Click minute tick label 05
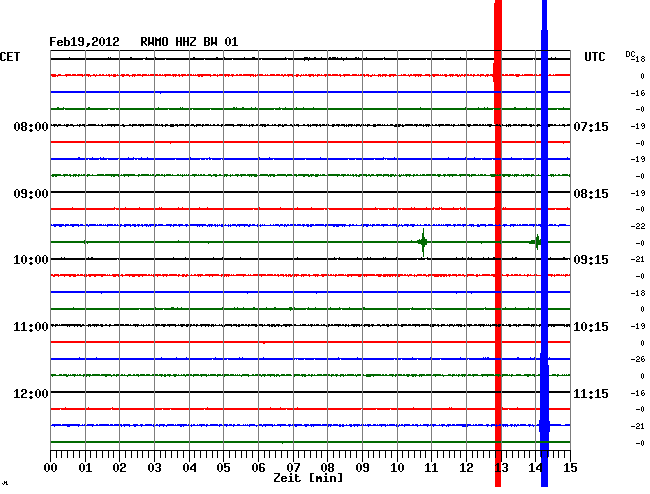The width and height of the screenshot is (650, 494). tap(223, 468)
